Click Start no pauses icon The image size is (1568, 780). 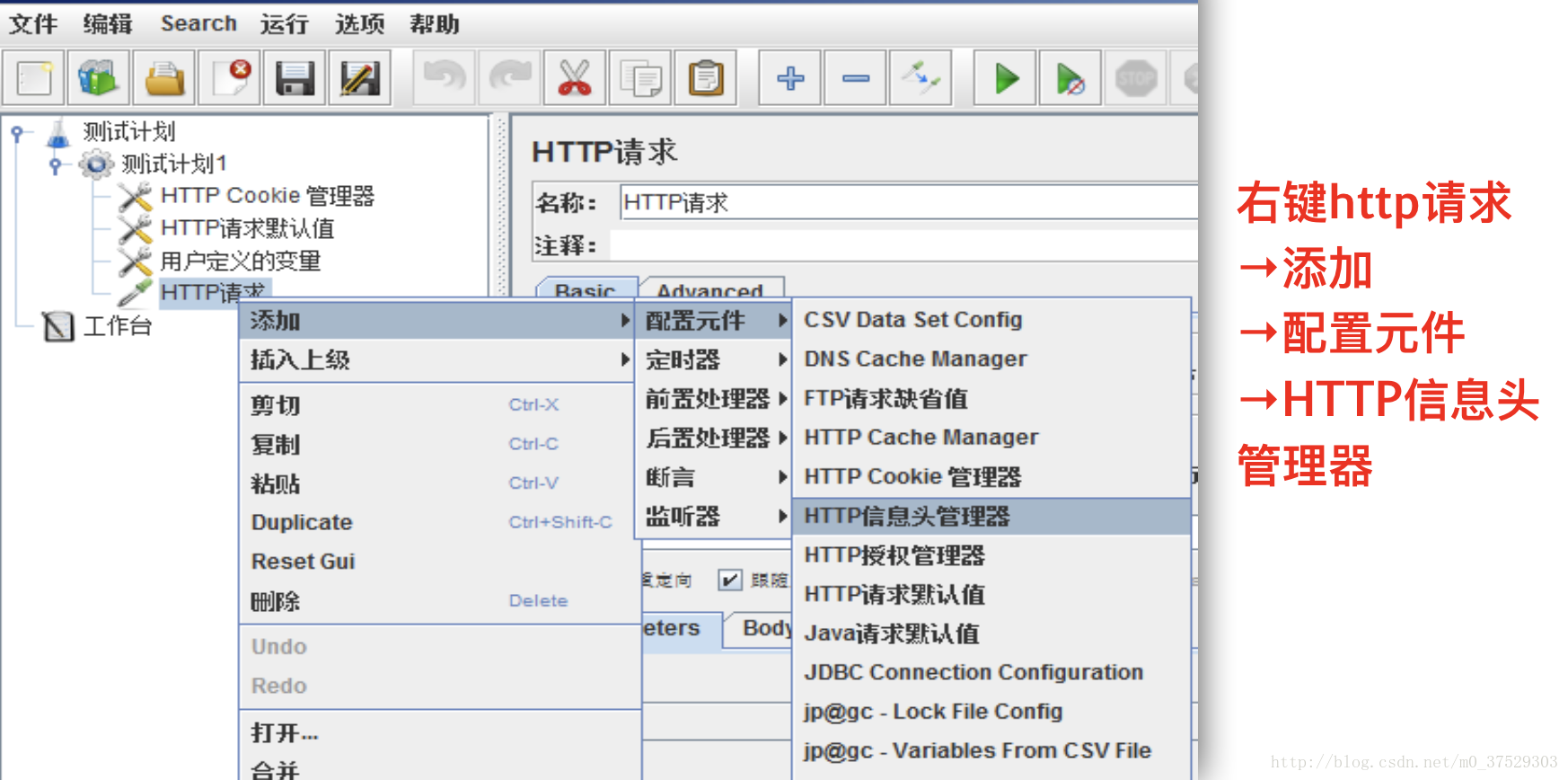pos(1070,78)
